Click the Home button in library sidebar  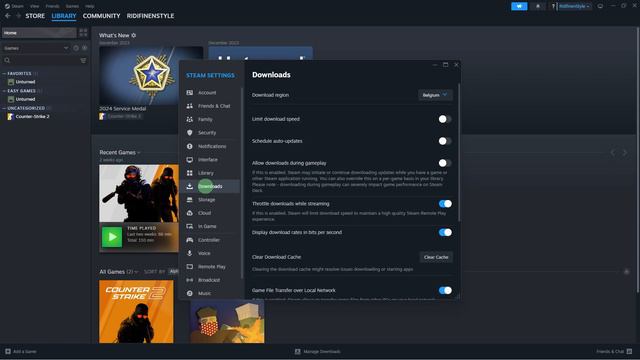(39, 33)
